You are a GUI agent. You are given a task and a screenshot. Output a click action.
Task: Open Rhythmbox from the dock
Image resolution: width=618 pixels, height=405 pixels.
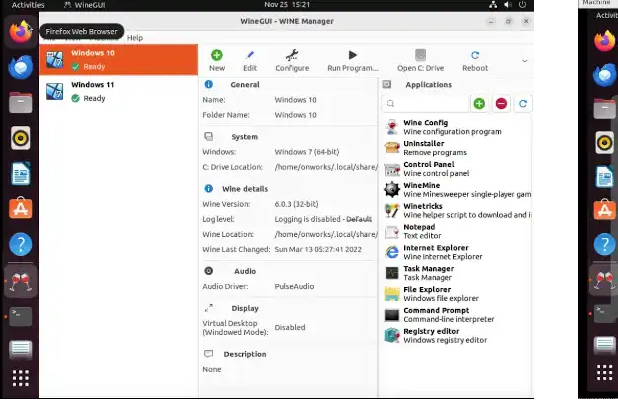20,138
